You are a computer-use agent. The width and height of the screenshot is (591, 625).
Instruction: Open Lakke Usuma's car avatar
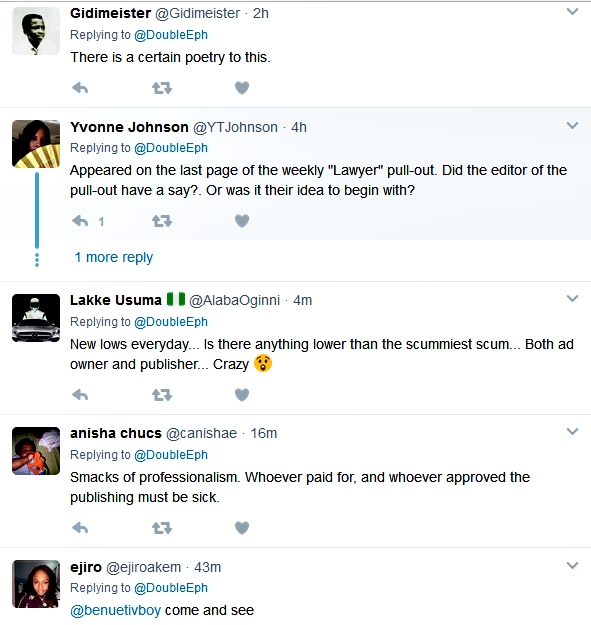tap(36, 318)
